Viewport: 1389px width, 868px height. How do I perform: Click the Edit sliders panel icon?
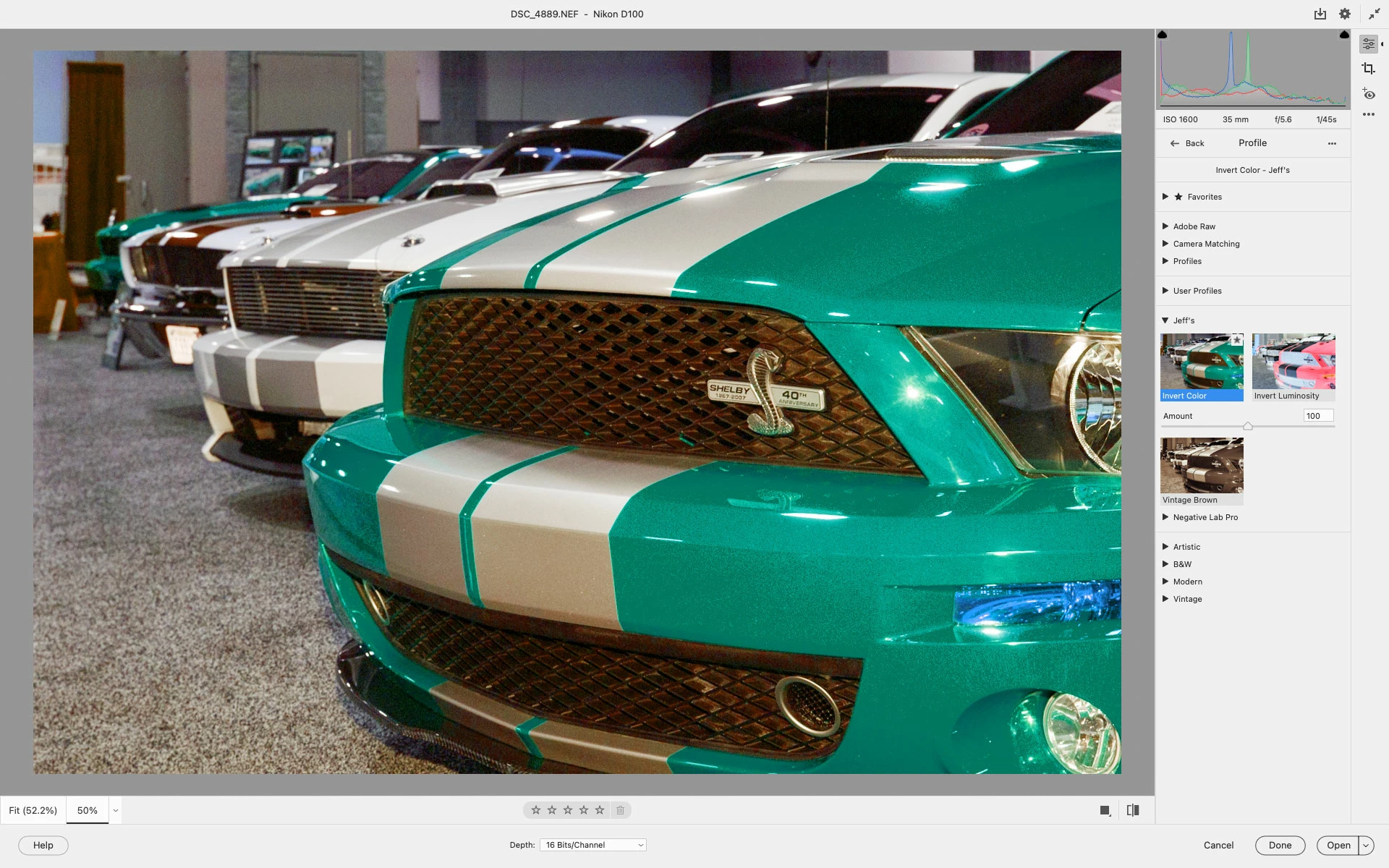point(1368,44)
